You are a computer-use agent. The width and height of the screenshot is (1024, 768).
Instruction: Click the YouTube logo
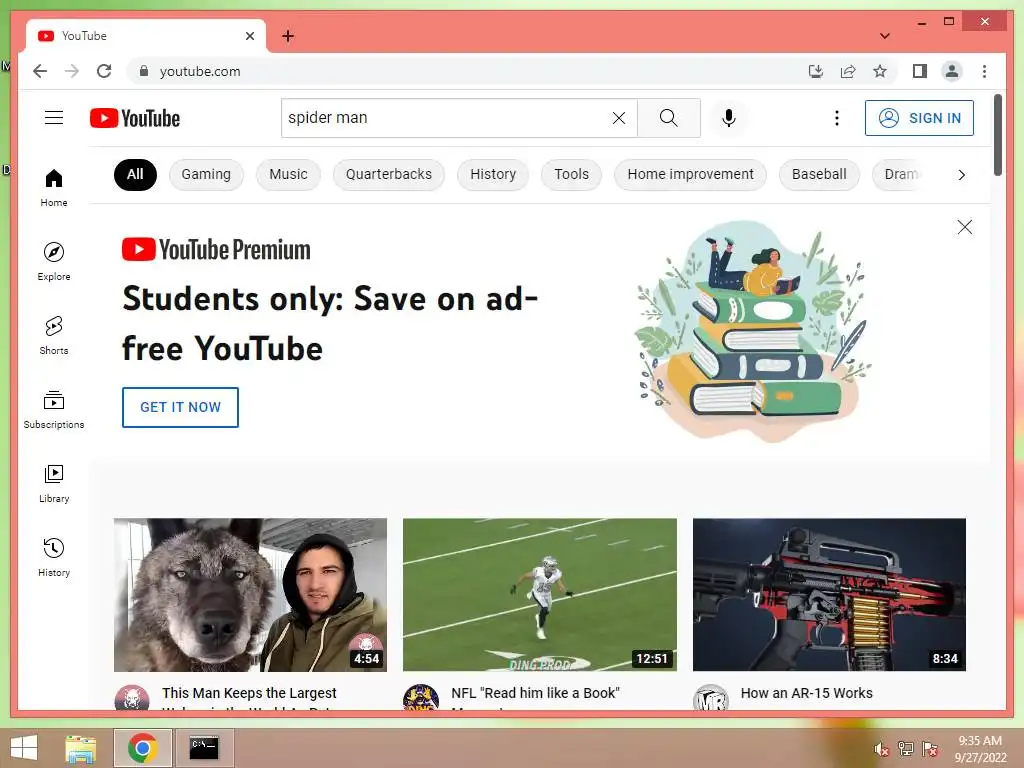pyautogui.click(x=135, y=118)
